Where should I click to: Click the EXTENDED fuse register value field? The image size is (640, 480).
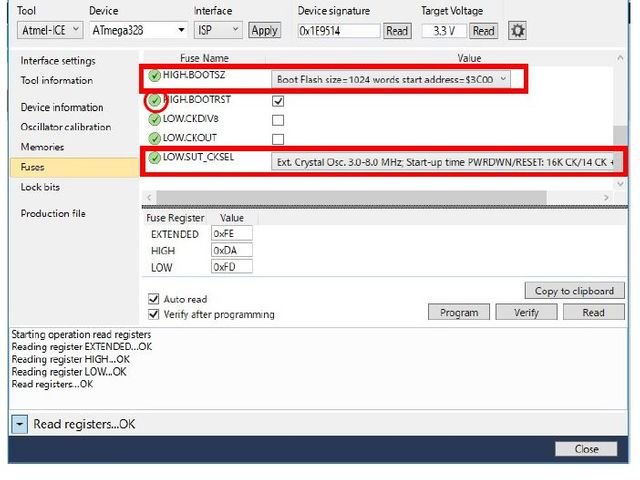(x=231, y=234)
